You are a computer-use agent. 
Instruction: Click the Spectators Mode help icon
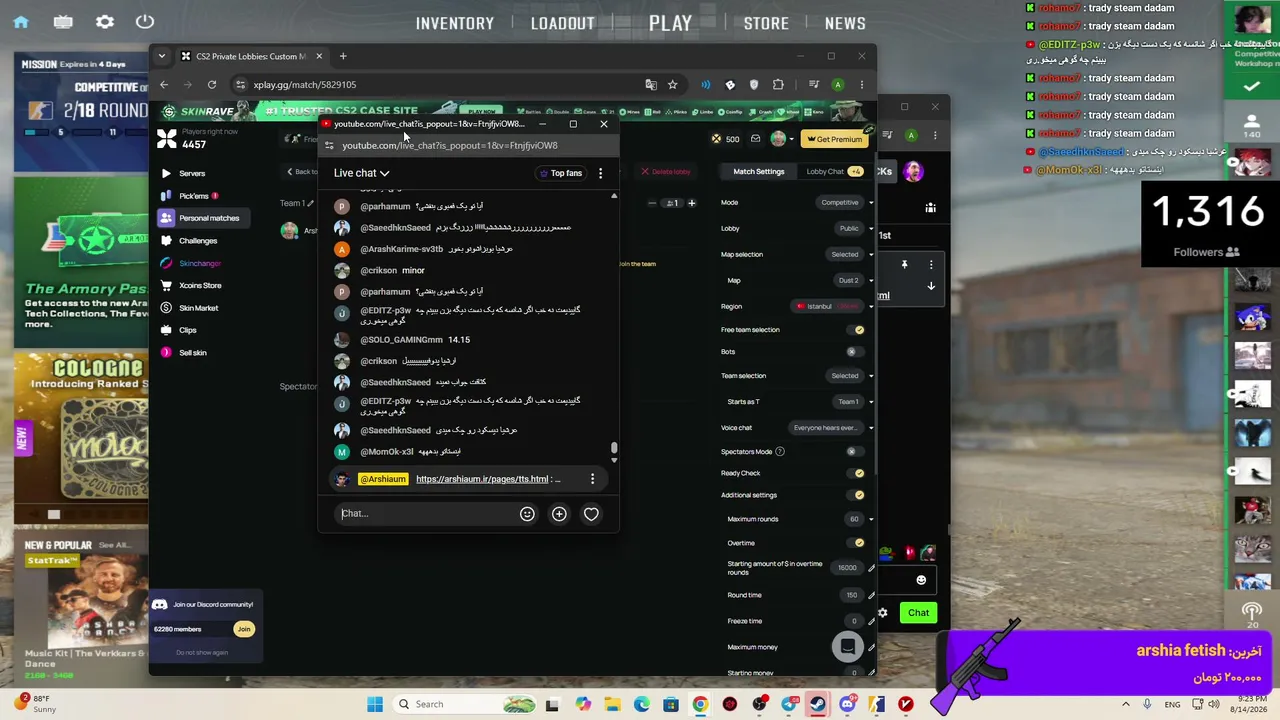(780, 452)
